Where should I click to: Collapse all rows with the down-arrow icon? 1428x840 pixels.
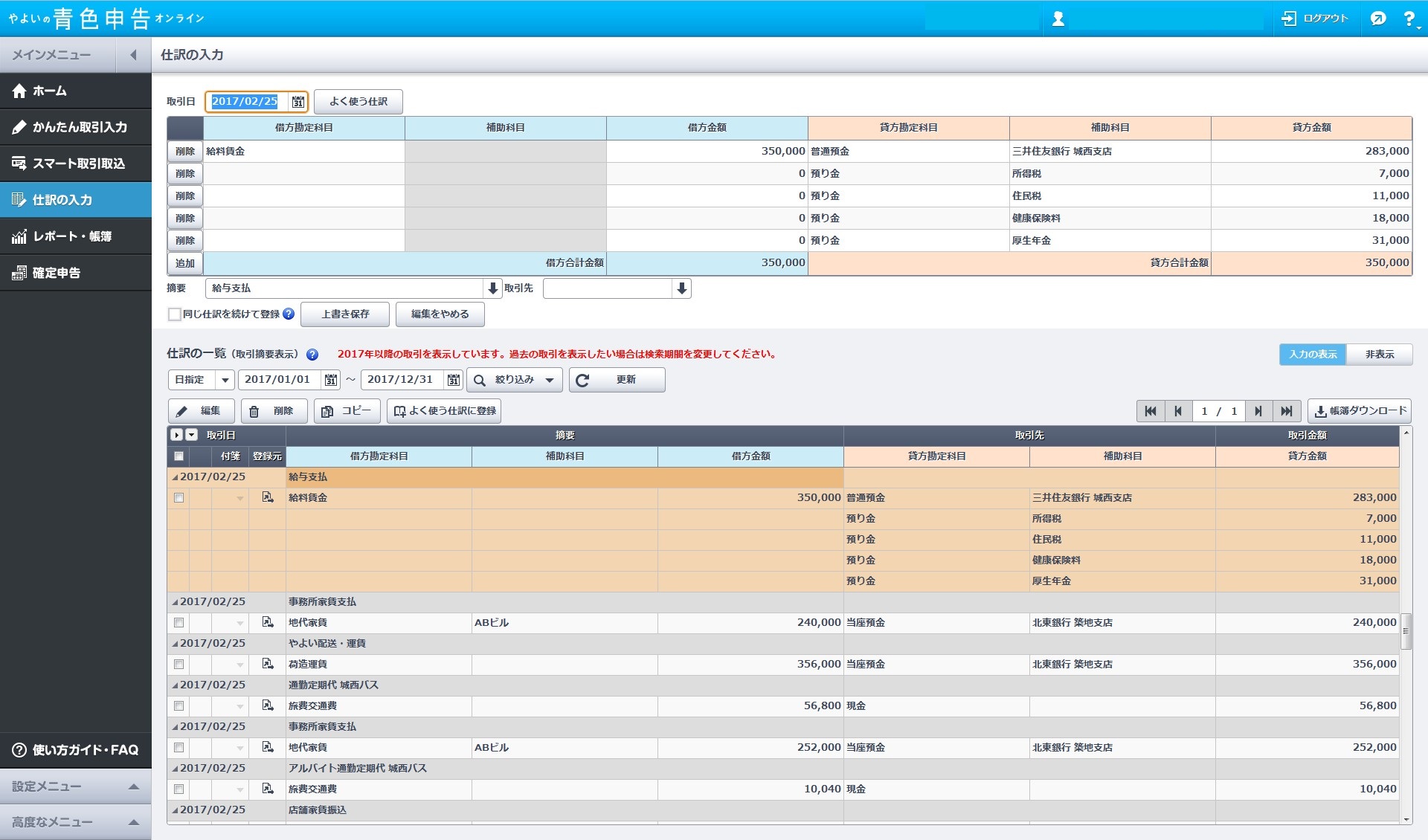pyautogui.click(x=191, y=435)
